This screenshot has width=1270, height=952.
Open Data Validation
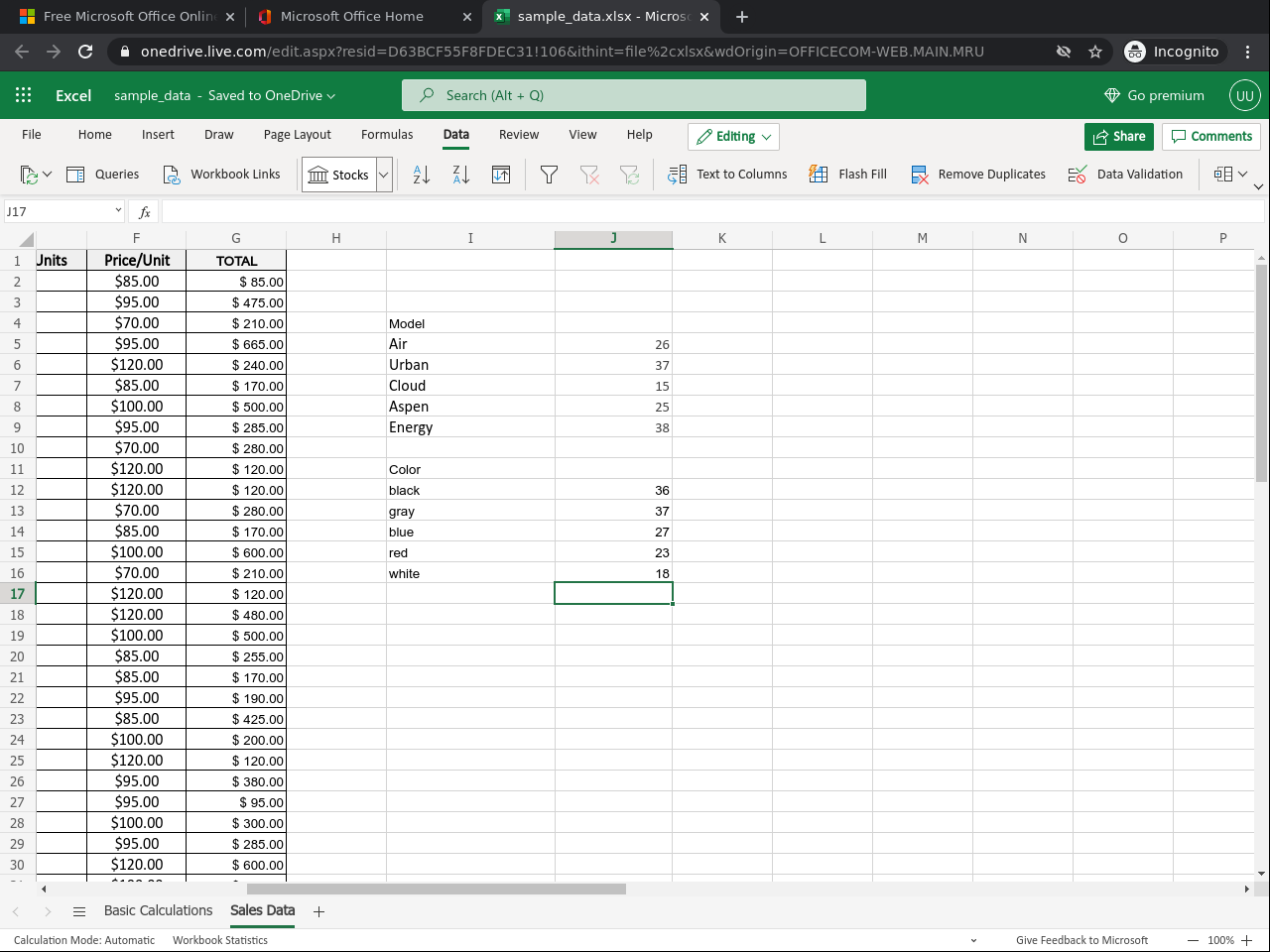pos(1126,174)
